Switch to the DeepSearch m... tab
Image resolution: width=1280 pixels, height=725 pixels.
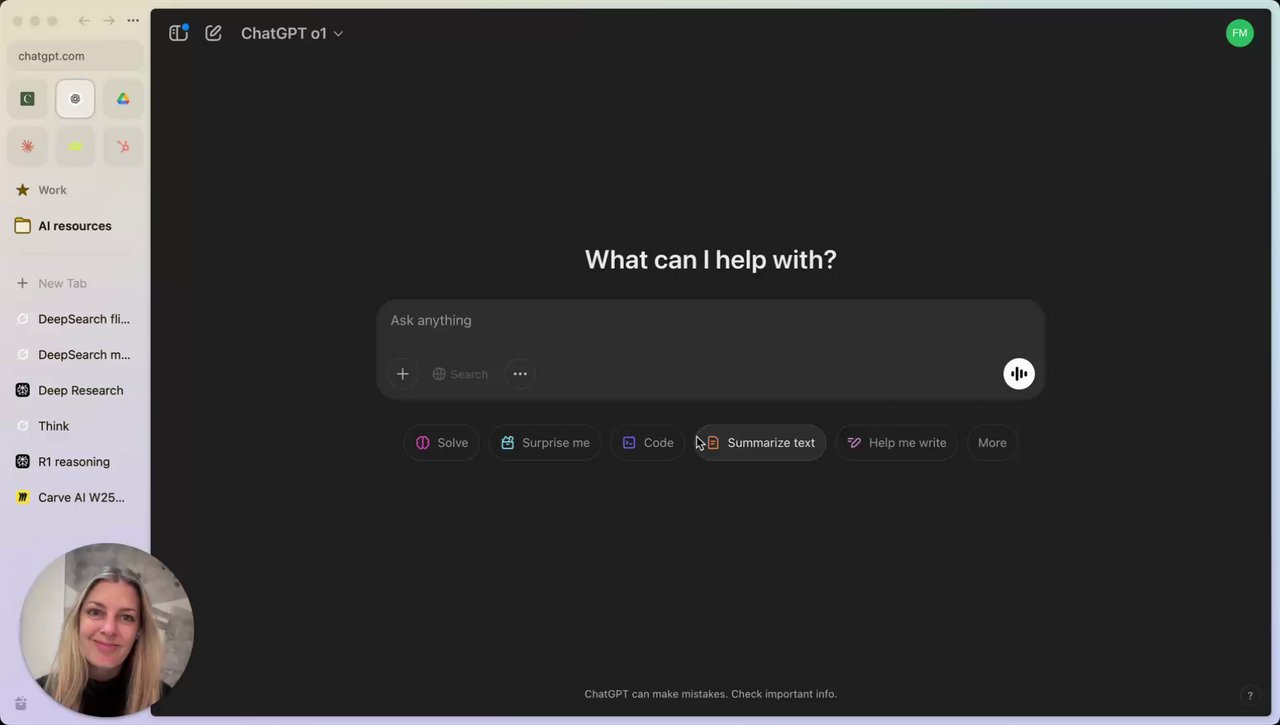pyautogui.click(x=75, y=355)
